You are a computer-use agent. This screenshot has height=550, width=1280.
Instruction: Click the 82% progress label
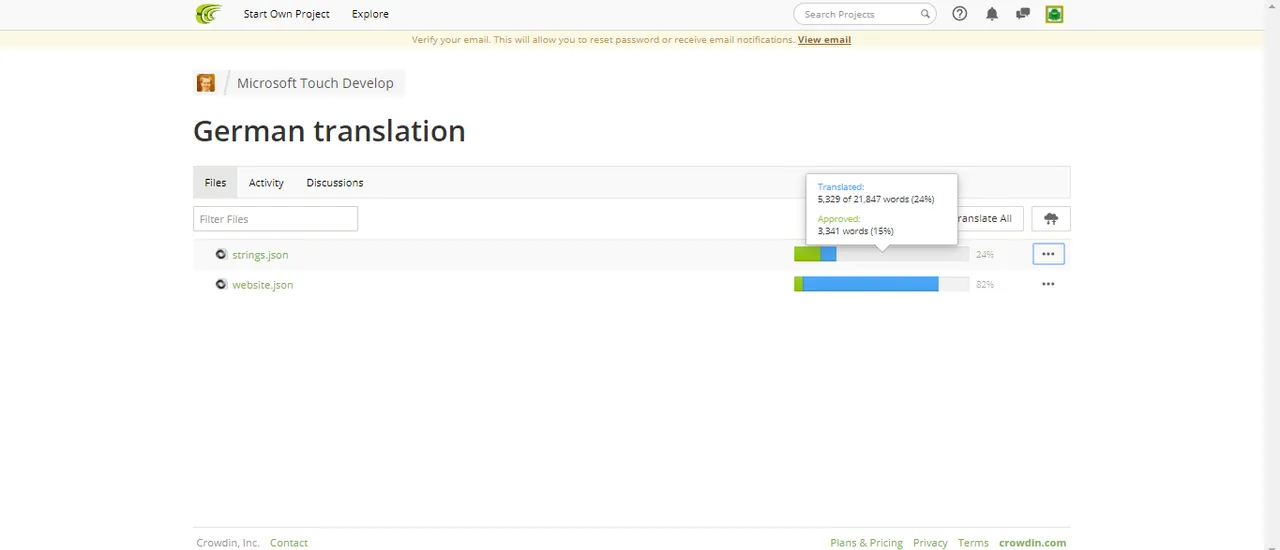click(985, 285)
